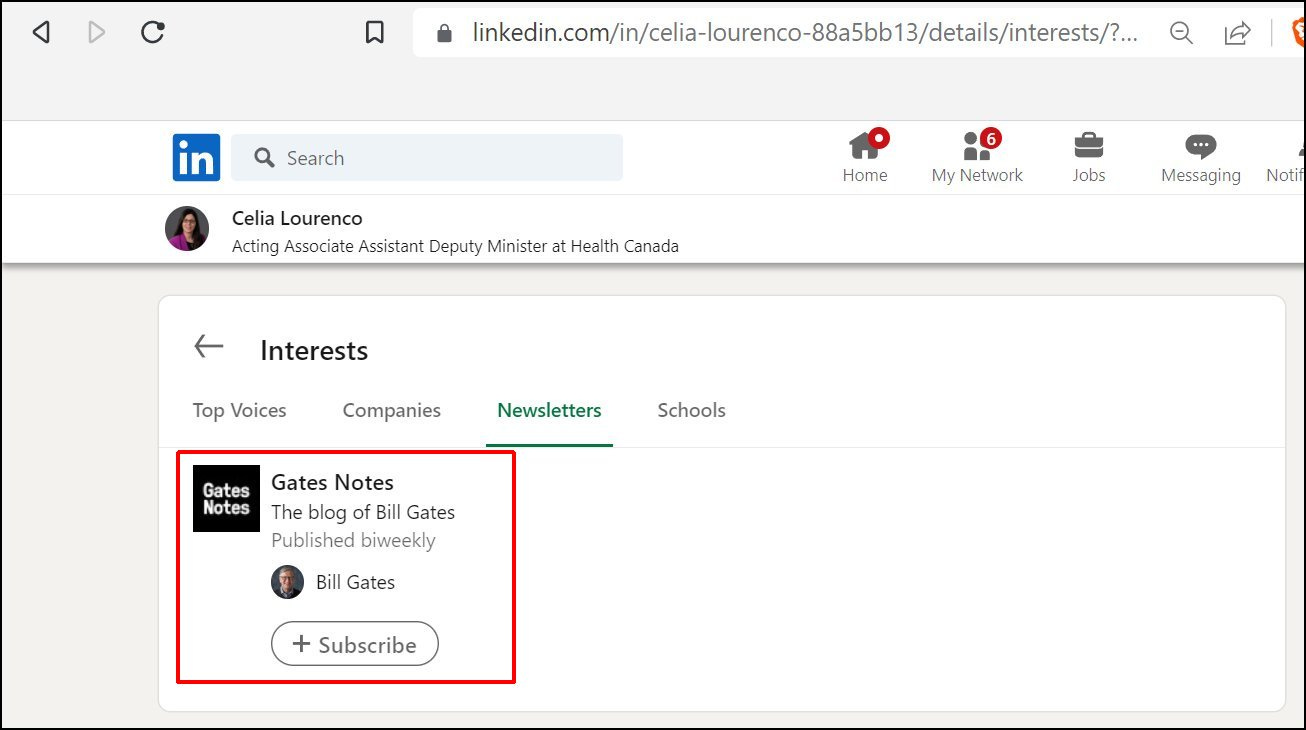Open the Jobs briefcase icon
The width and height of the screenshot is (1306, 730).
[1089, 158]
